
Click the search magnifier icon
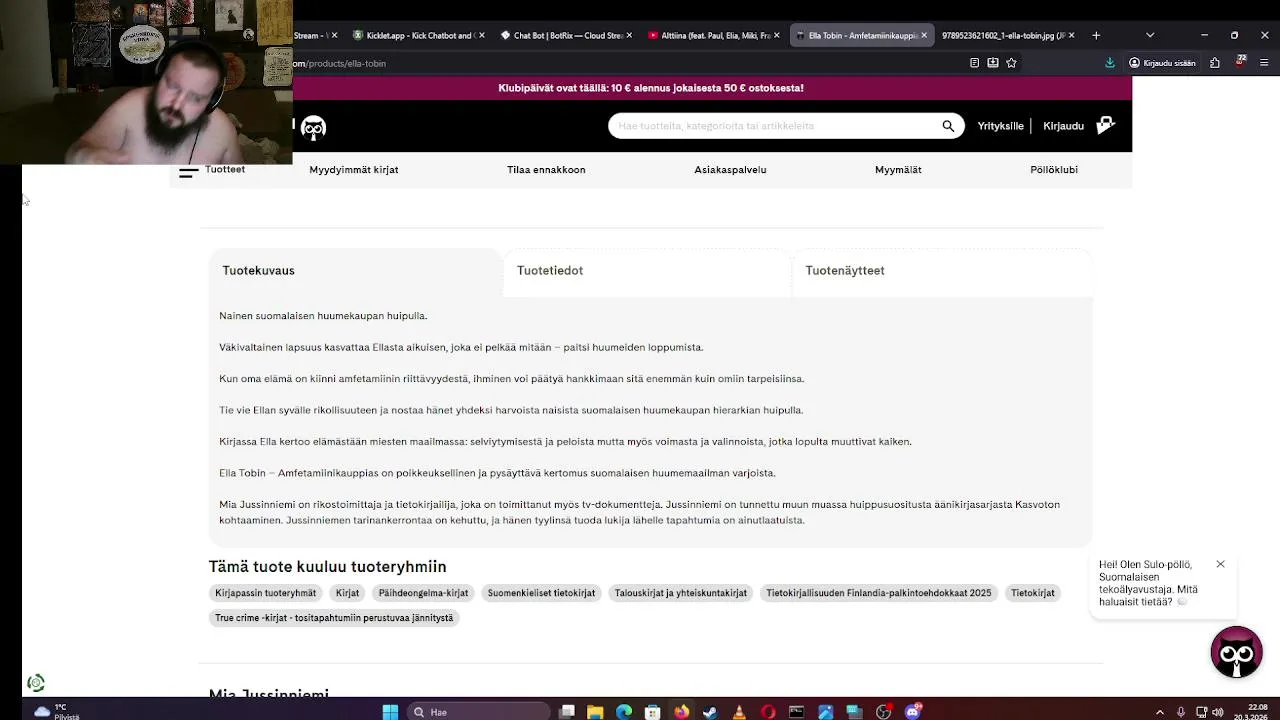click(x=948, y=126)
